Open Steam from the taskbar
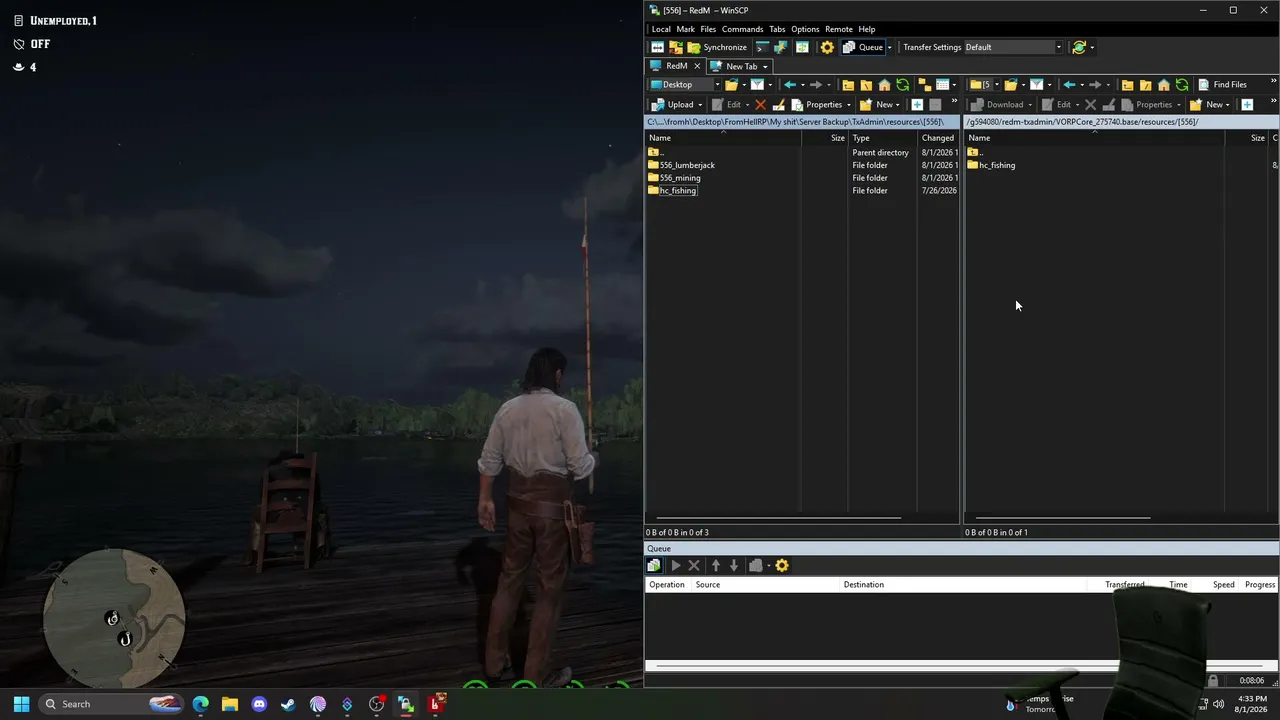This screenshot has height=720, width=1280. click(x=288, y=704)
